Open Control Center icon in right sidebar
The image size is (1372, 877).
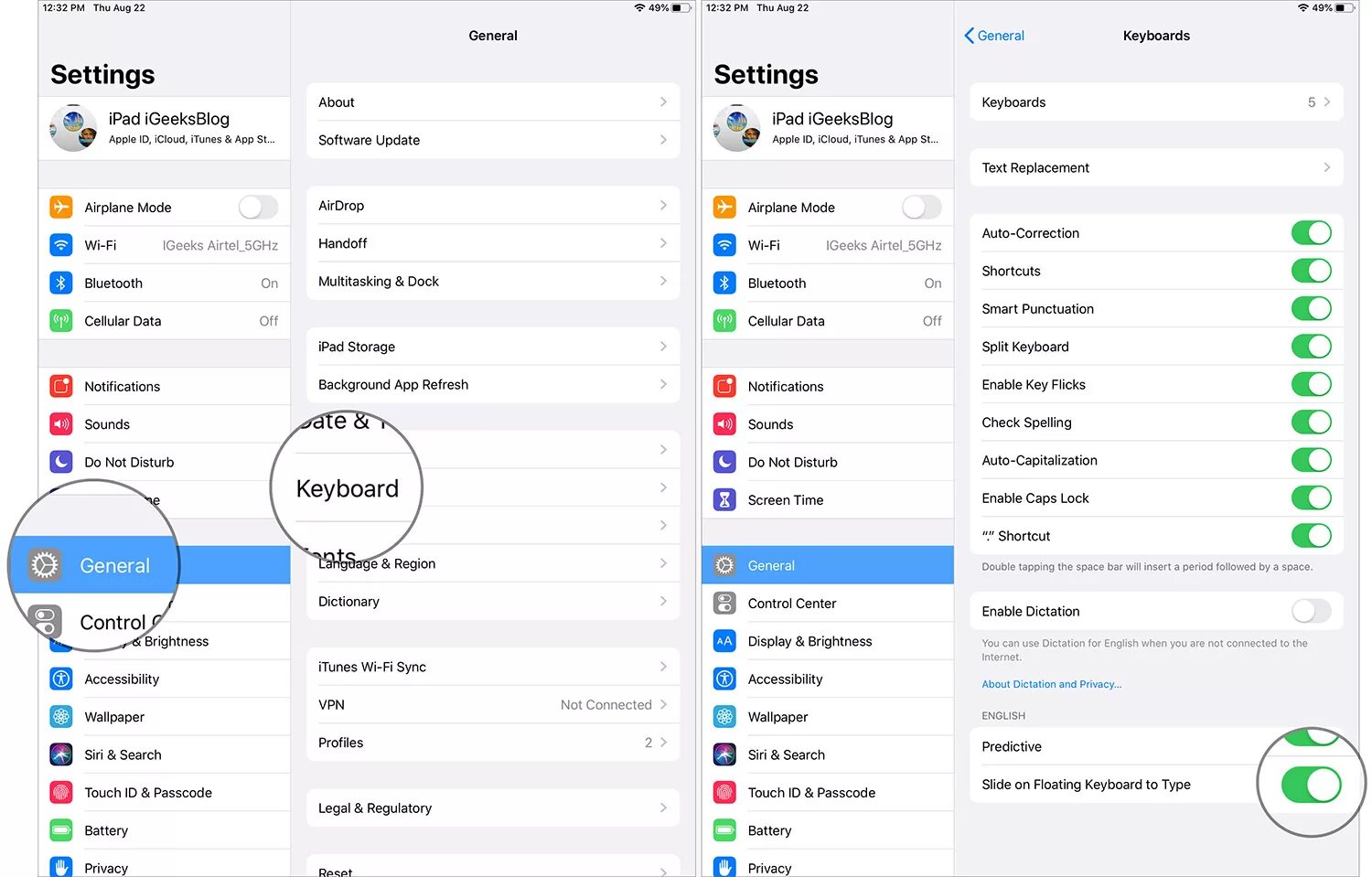[724, 603]
